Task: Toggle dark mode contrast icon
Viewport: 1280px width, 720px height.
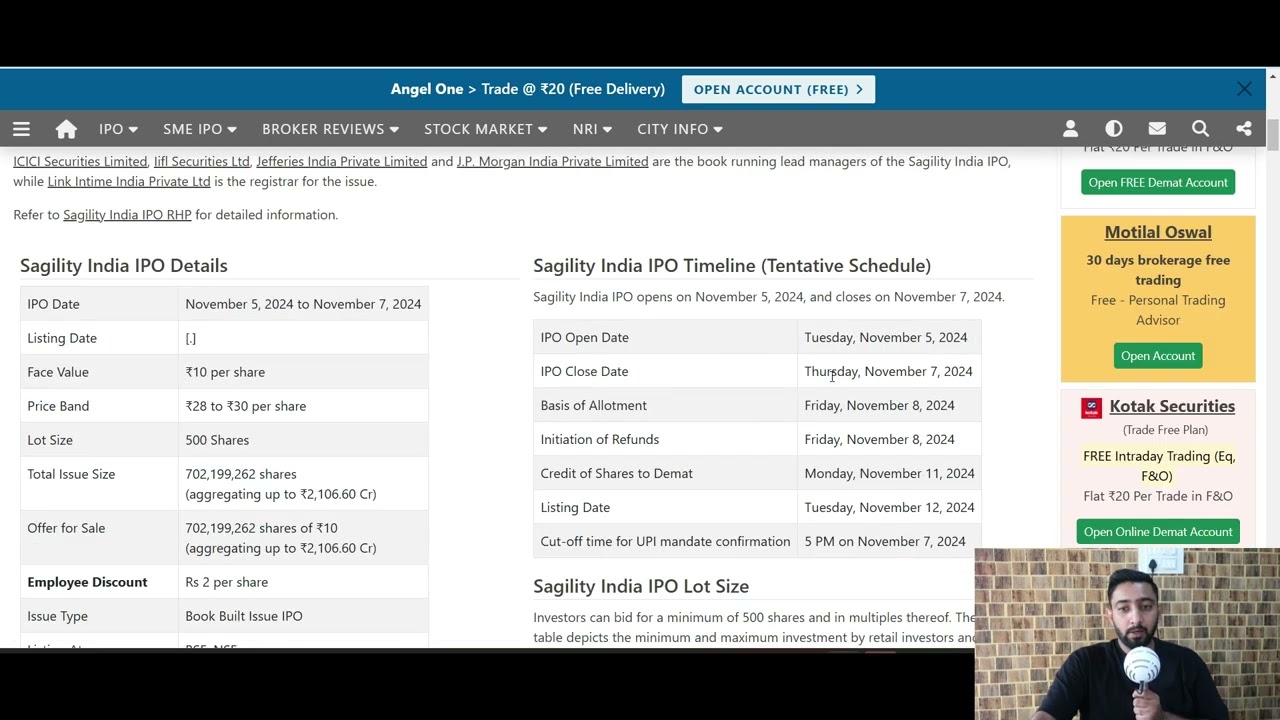Action: point(1114,129)
